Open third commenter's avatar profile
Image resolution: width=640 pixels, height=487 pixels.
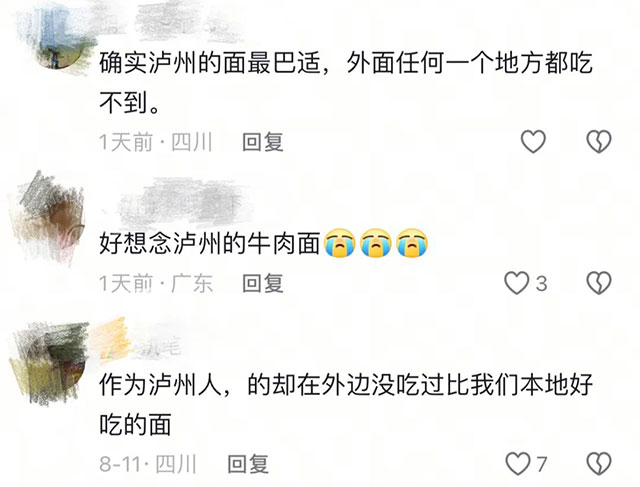51,361
